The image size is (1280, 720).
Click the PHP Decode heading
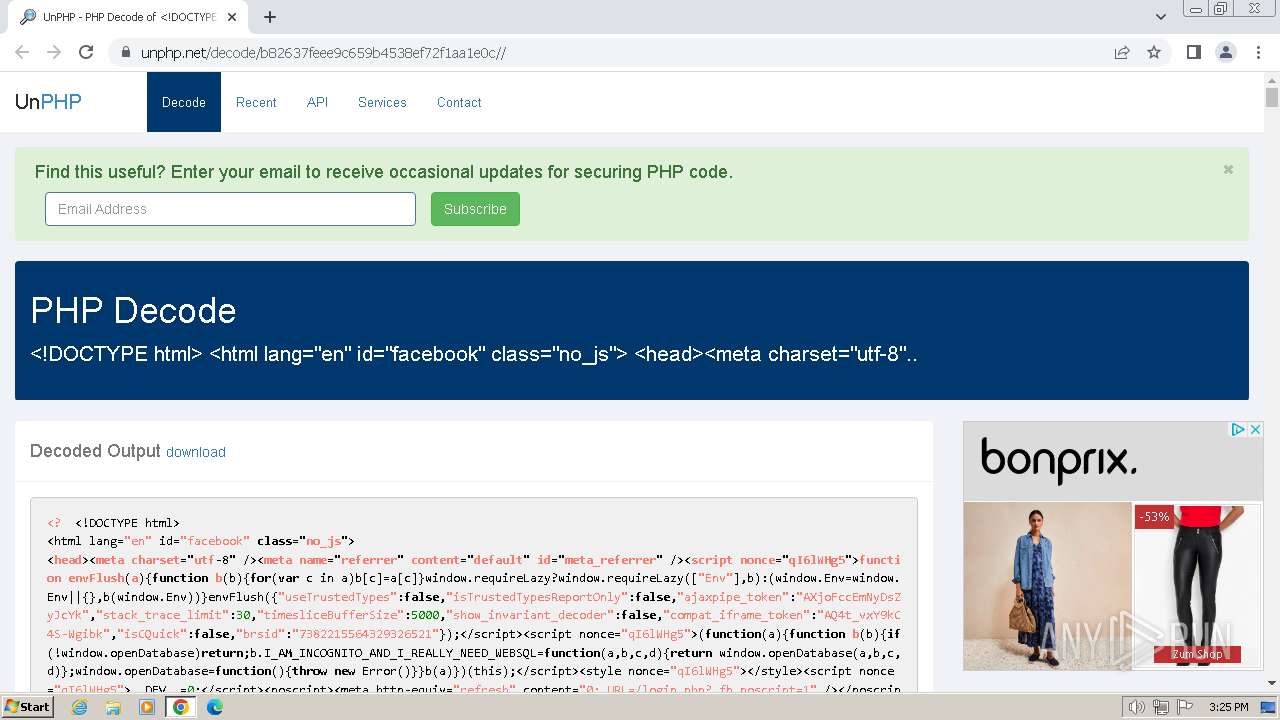[x=133, y=310]
